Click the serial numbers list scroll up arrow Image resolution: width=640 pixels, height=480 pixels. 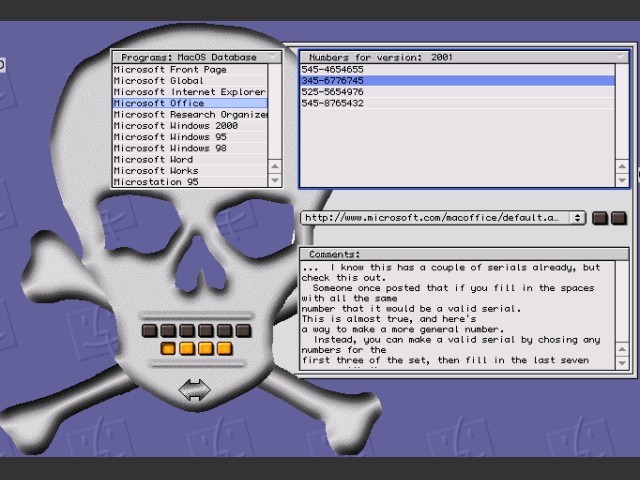tap(622, 166)
